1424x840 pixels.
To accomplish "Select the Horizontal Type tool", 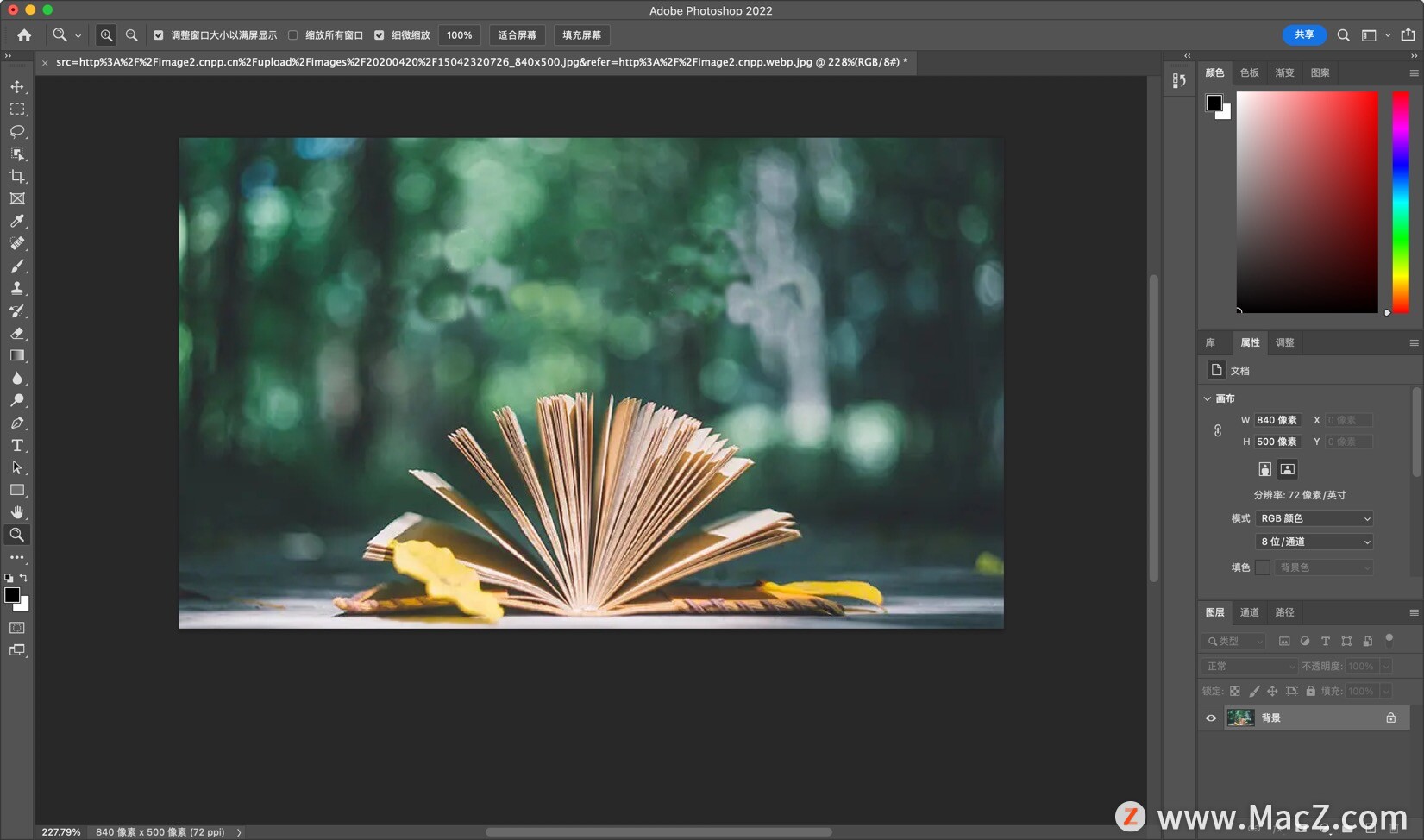I will pyautogui.click(x=17, y=446).
